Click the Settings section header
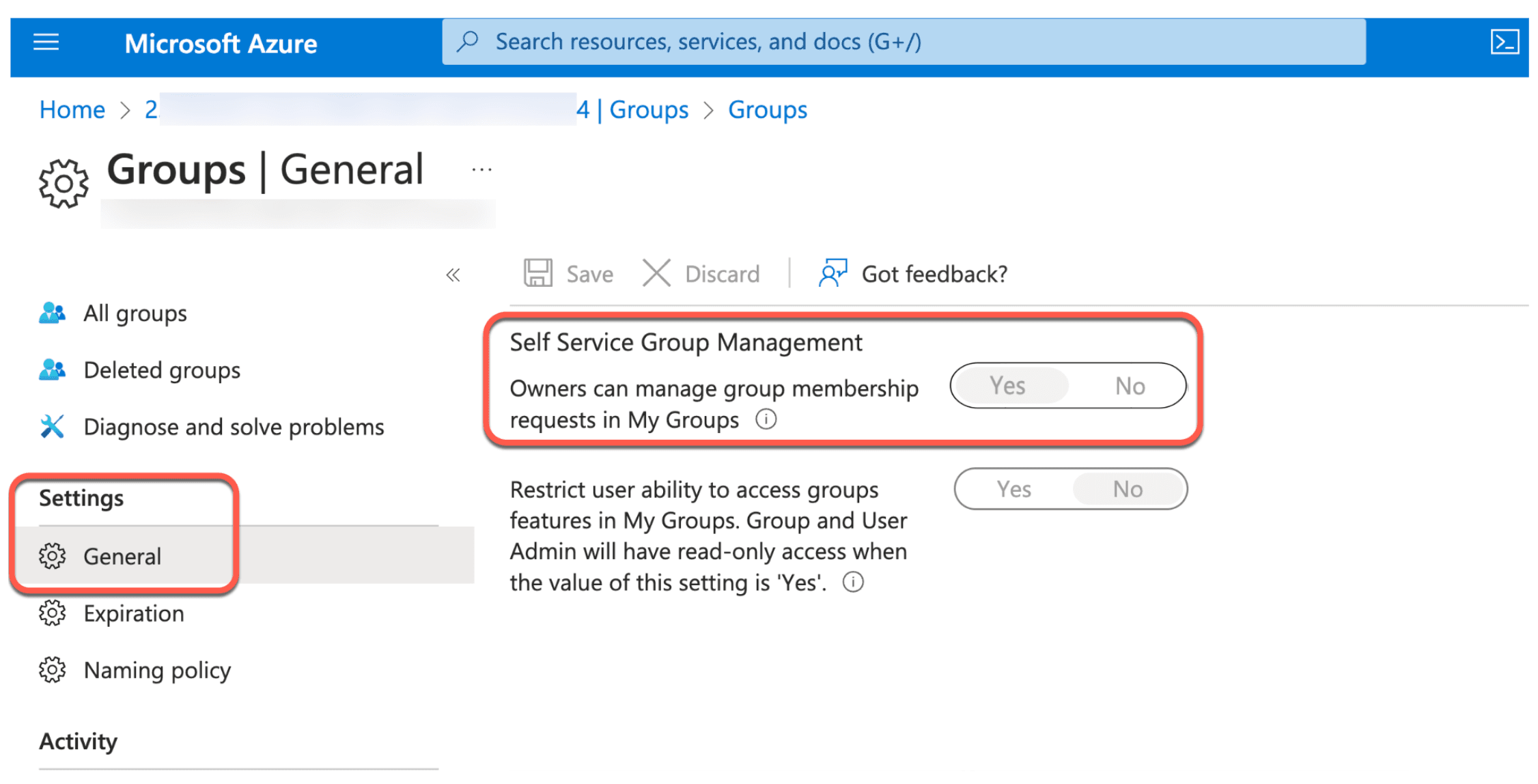1538x784 pixels. click(81, 498)
